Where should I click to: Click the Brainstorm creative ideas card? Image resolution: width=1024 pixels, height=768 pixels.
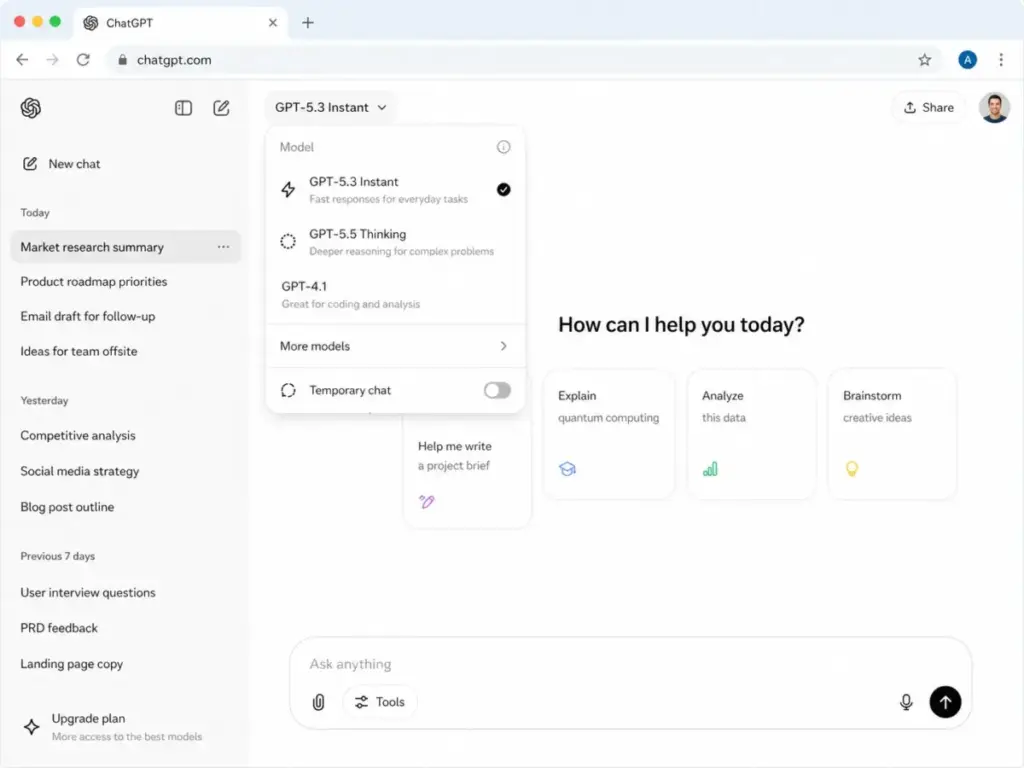coord(892,435)
